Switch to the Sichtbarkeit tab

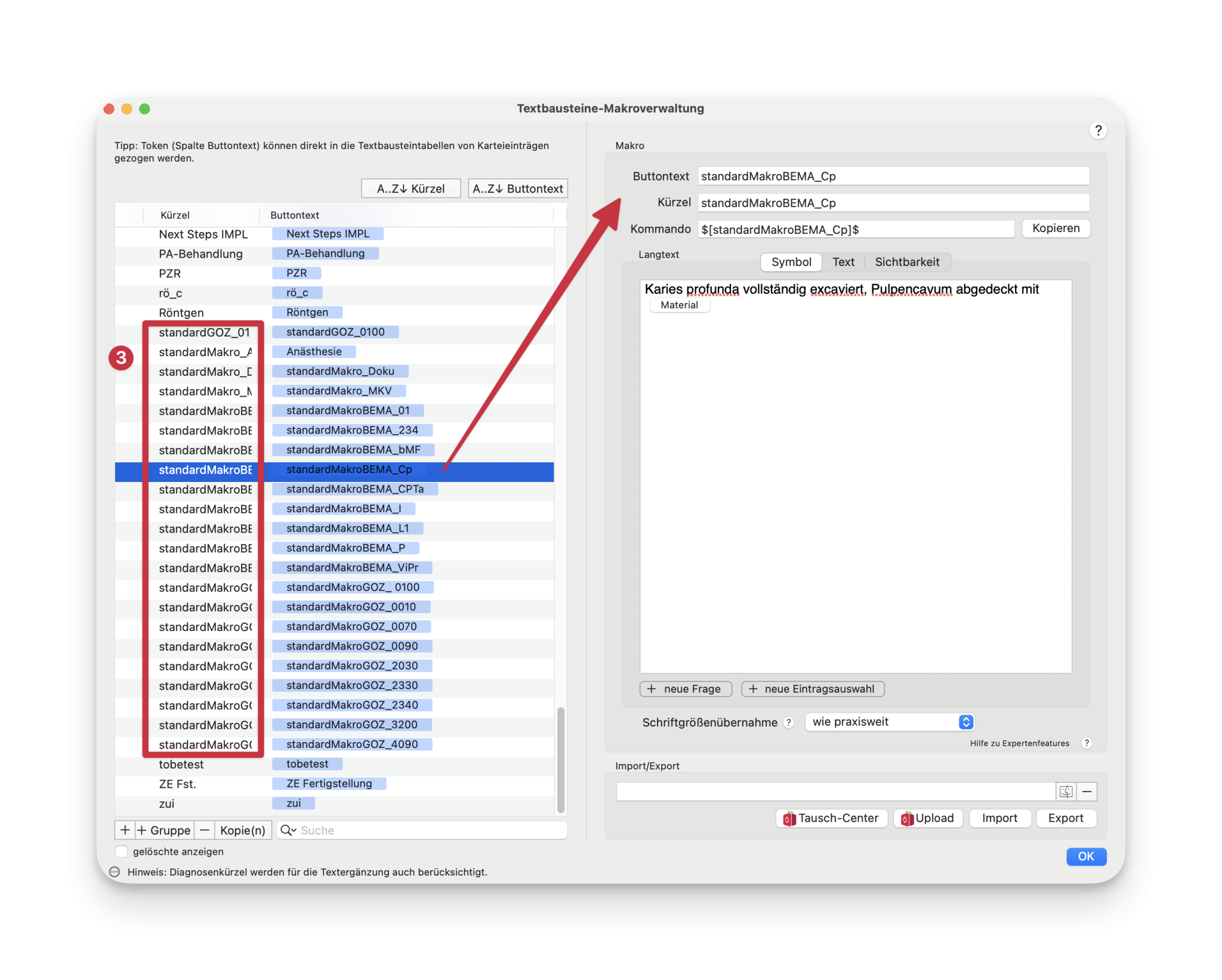point(907,262)
